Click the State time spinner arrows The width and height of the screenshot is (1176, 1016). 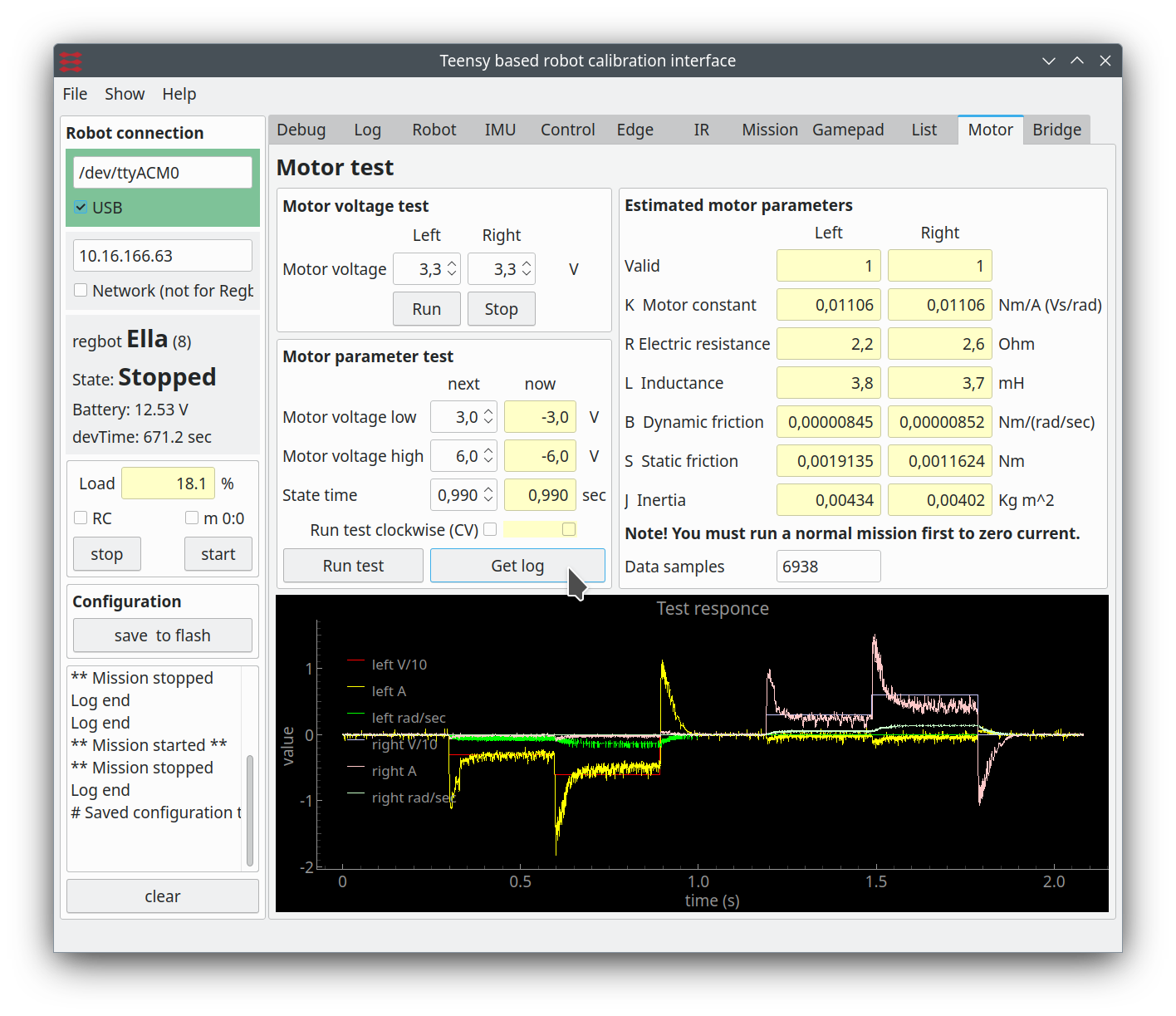(488, 495)
